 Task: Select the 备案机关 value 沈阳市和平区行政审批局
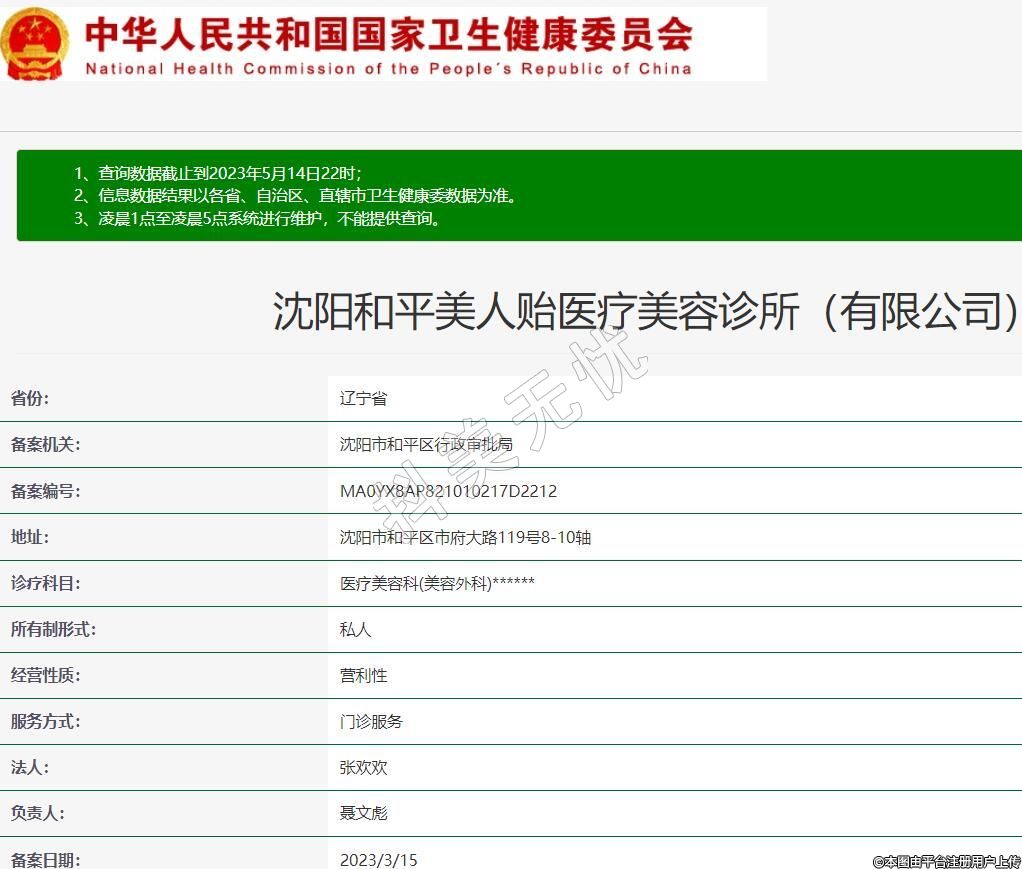point(426,445)
